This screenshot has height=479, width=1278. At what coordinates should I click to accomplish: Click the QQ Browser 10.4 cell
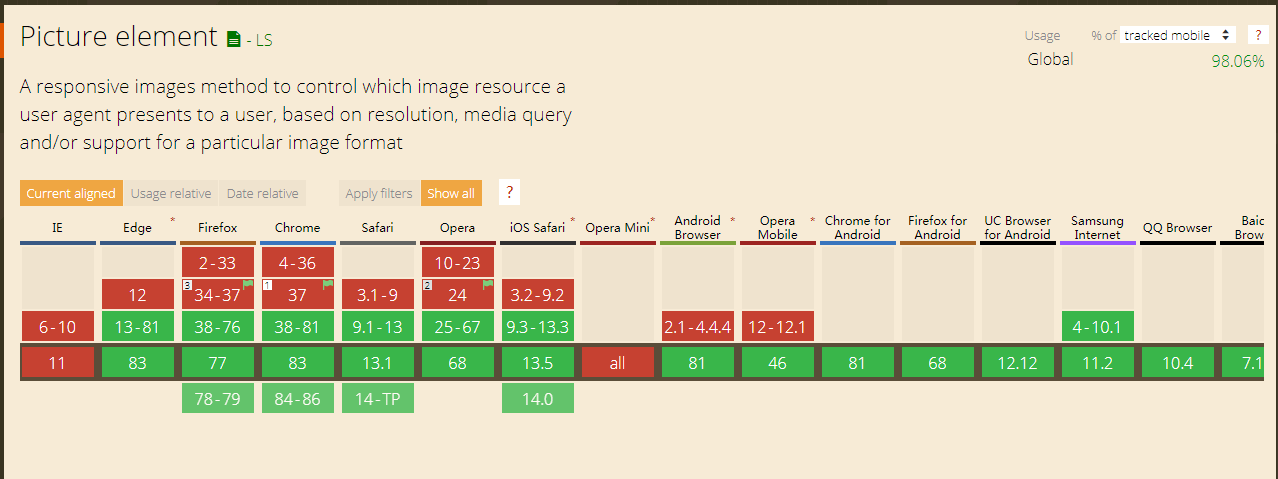click(1177, 363)
